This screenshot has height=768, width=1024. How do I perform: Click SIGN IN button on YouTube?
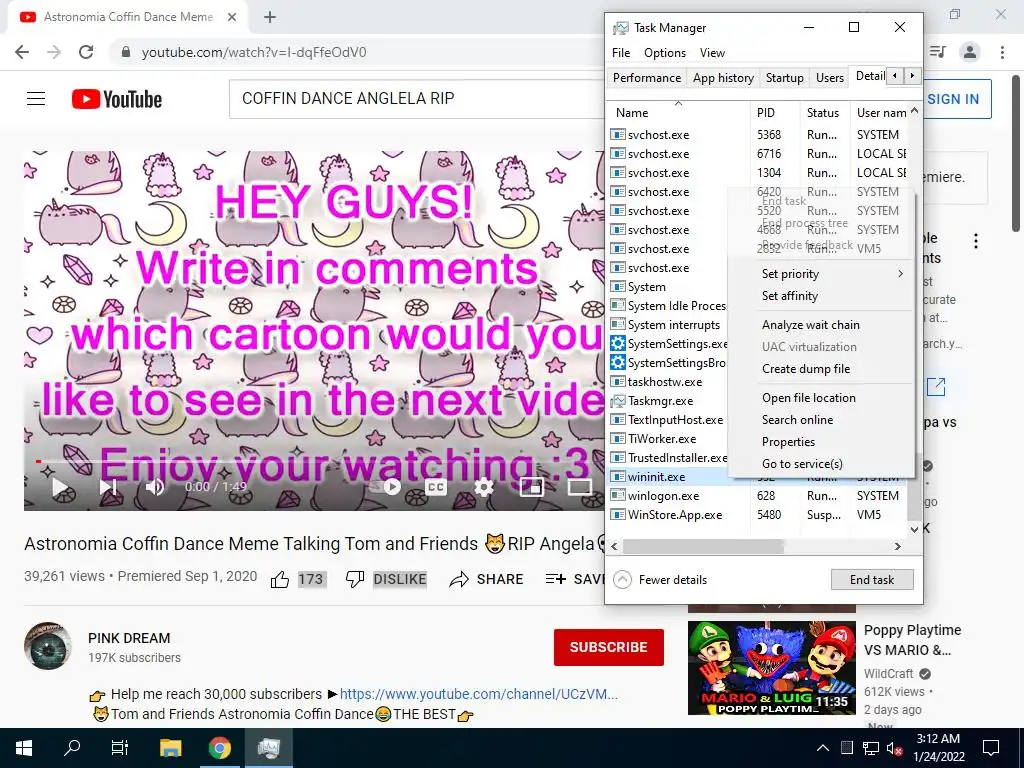click(x=953, y=99)
